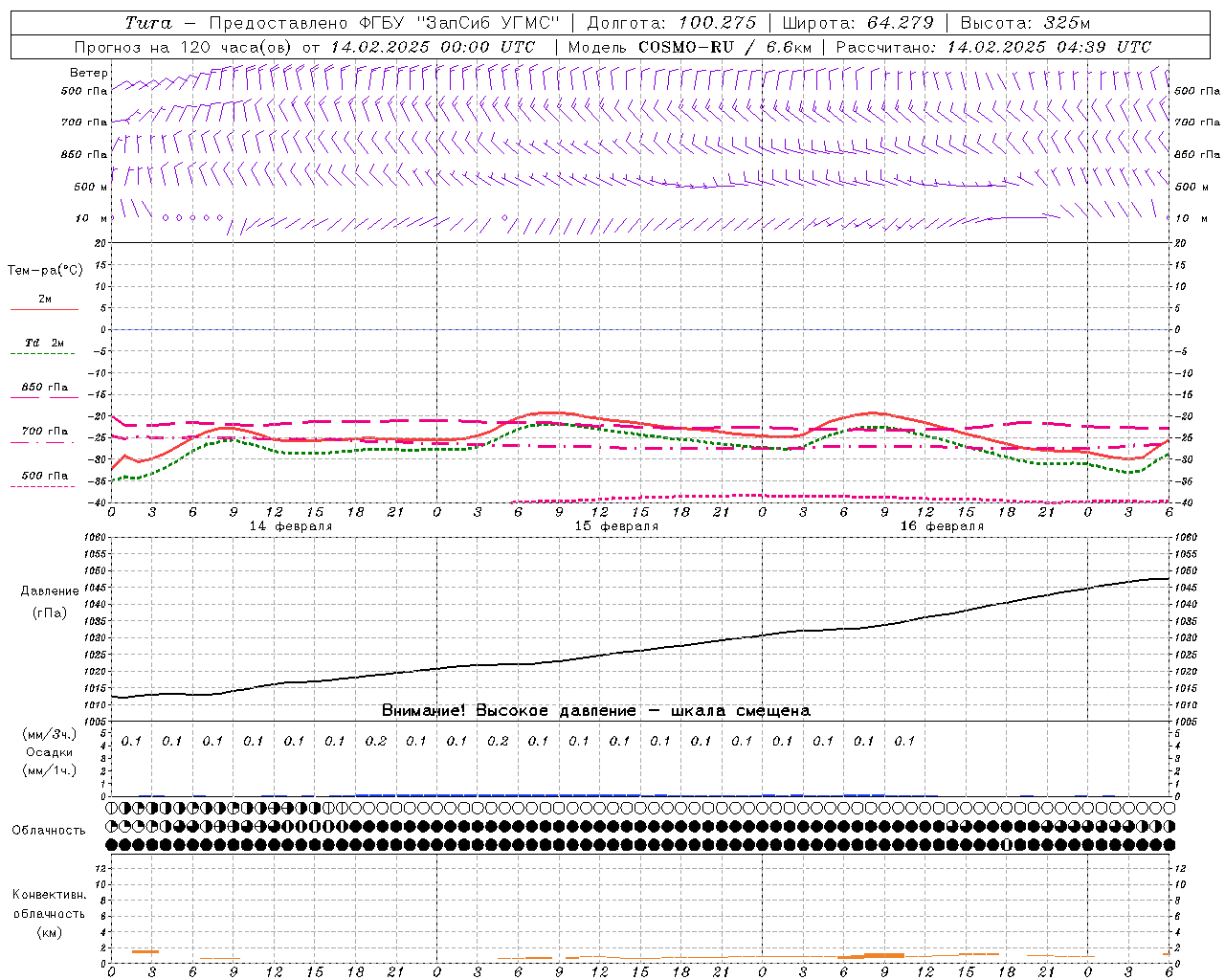Click the "Долгота: 100.275" header field
1225x980 pixels.
click(671, 23)
